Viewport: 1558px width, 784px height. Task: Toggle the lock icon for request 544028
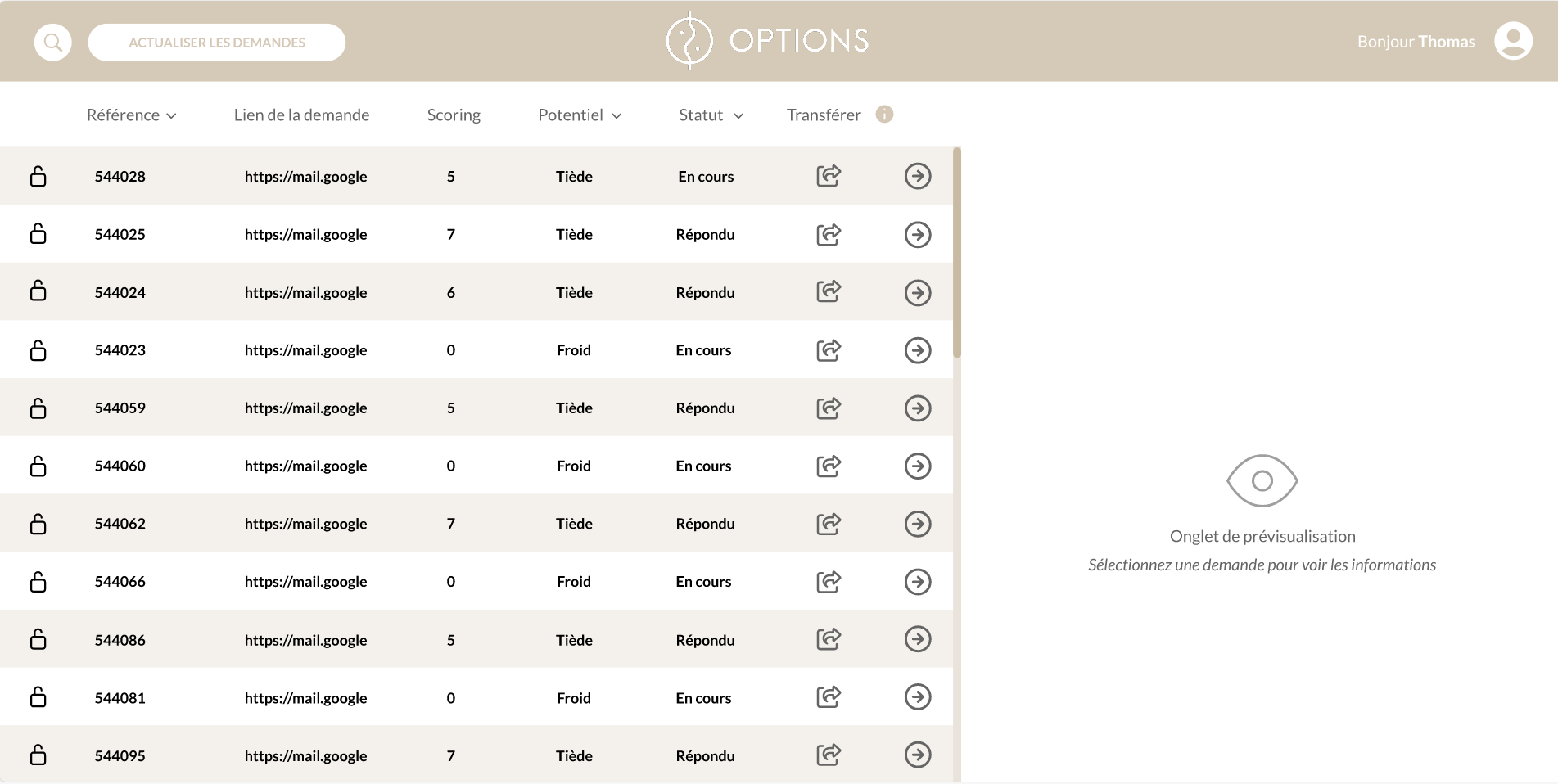coord(38,175)
